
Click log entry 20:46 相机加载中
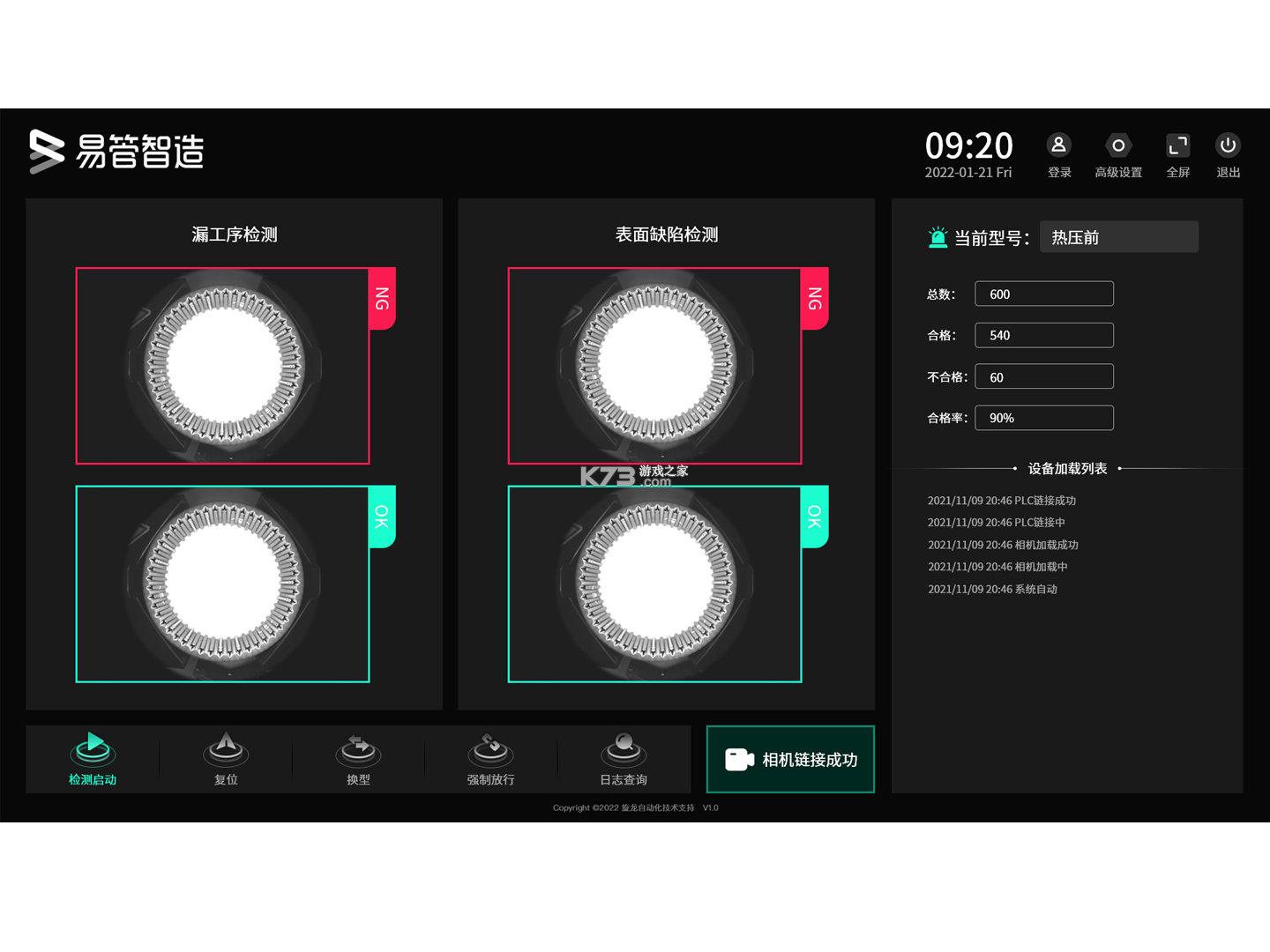pyautogui.click(x=997, y=567)
